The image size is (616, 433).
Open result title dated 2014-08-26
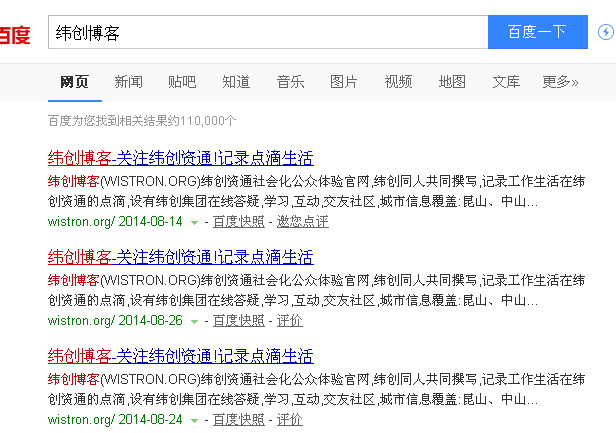tap(181, 257)
